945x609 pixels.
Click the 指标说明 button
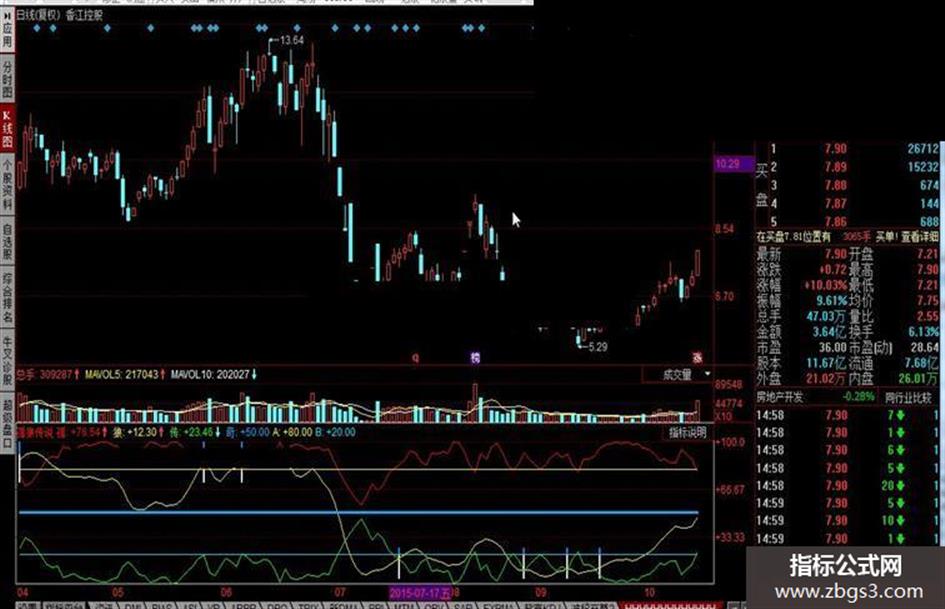pos(687,432)
